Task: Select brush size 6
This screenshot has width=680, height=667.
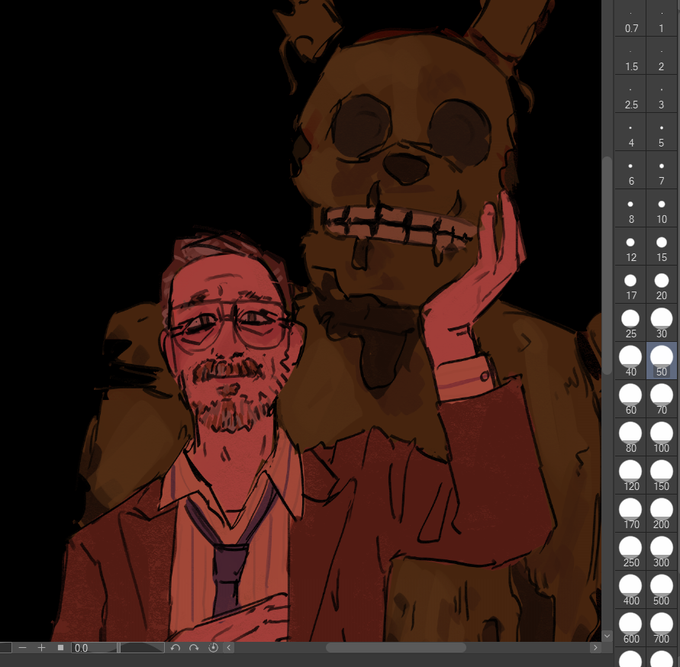Action: [x=631, y=170]
